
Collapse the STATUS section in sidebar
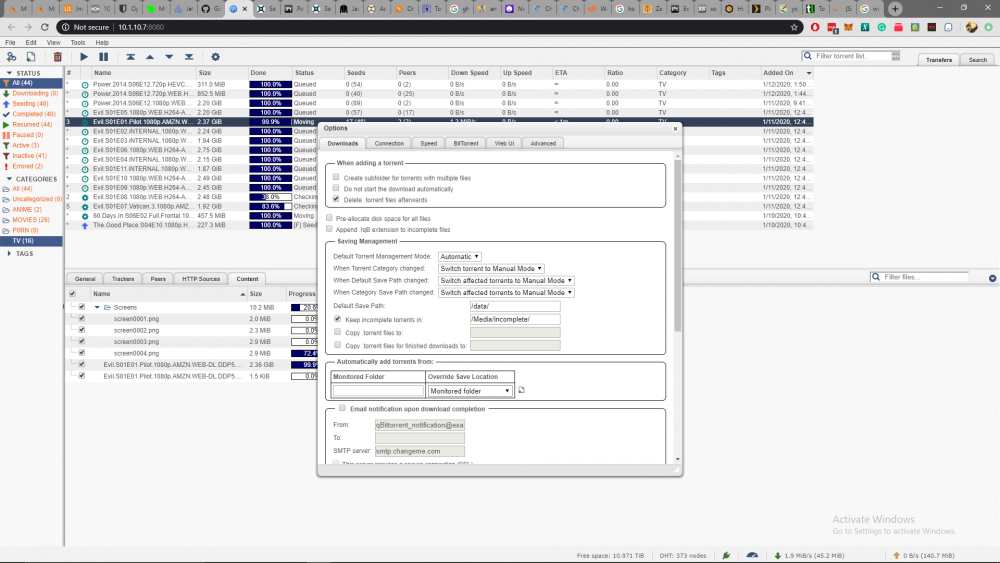[9, 73]
